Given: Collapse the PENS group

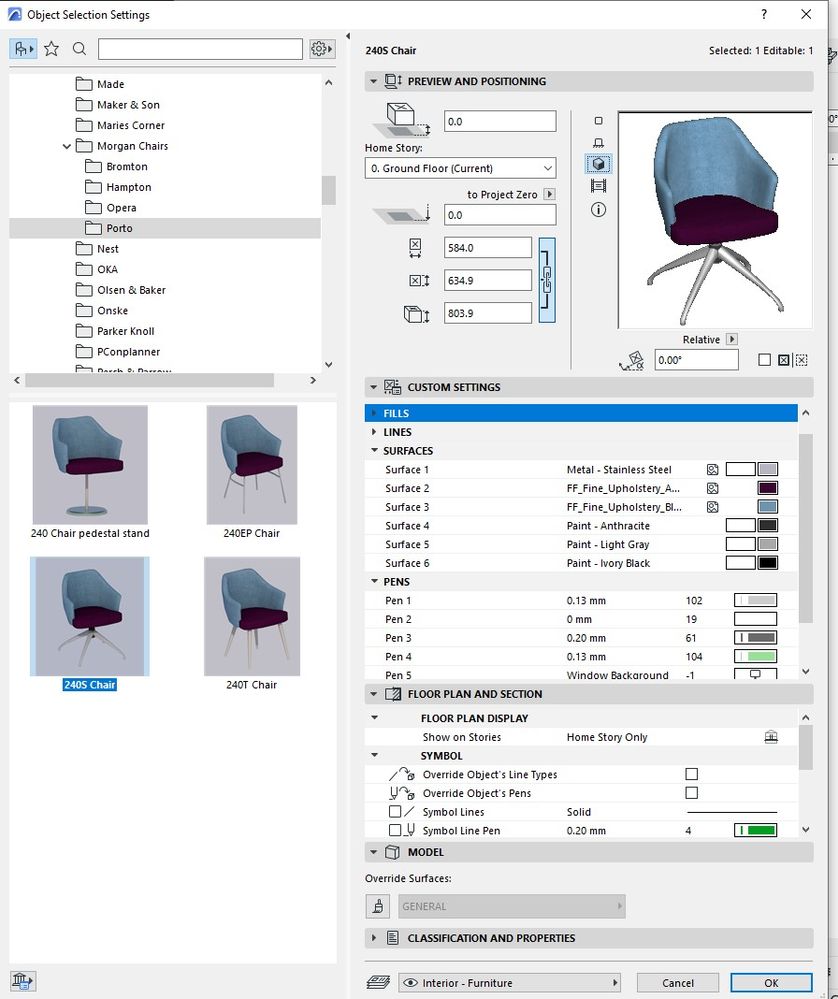Looking at the screenshot, I should (374, 582).
